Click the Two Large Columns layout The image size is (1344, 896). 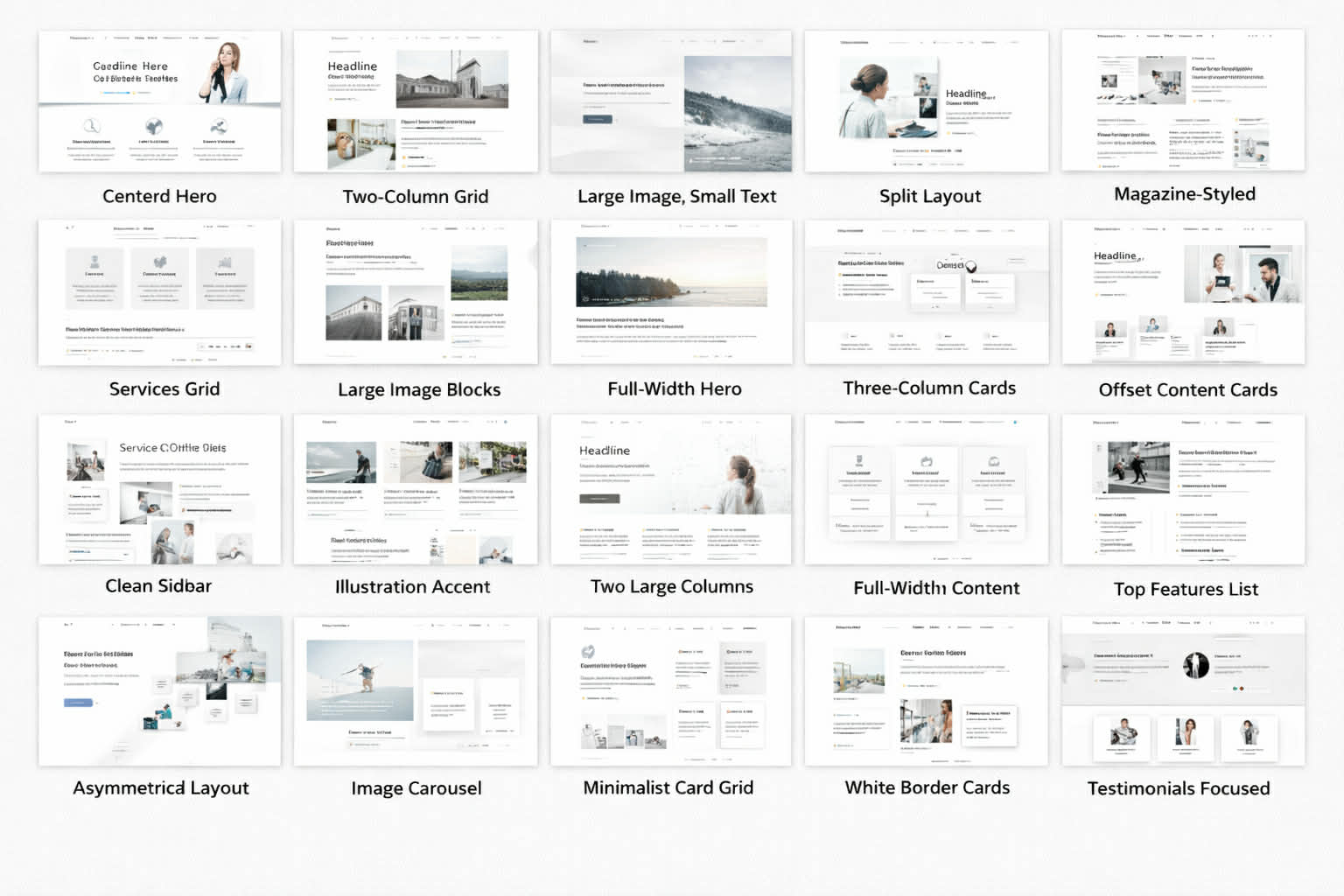point(670,490)
